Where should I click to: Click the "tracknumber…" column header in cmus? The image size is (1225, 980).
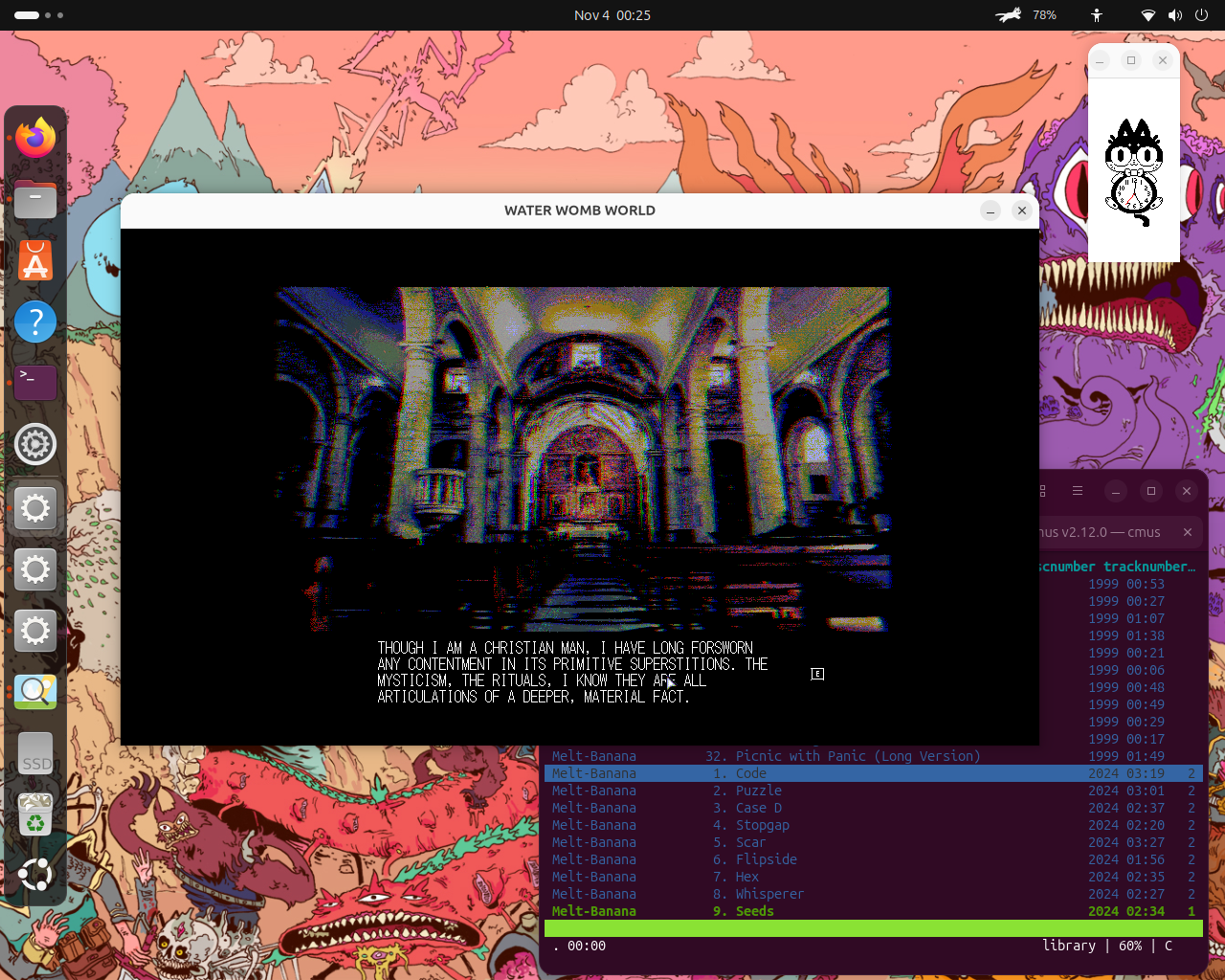[1149, 567]
